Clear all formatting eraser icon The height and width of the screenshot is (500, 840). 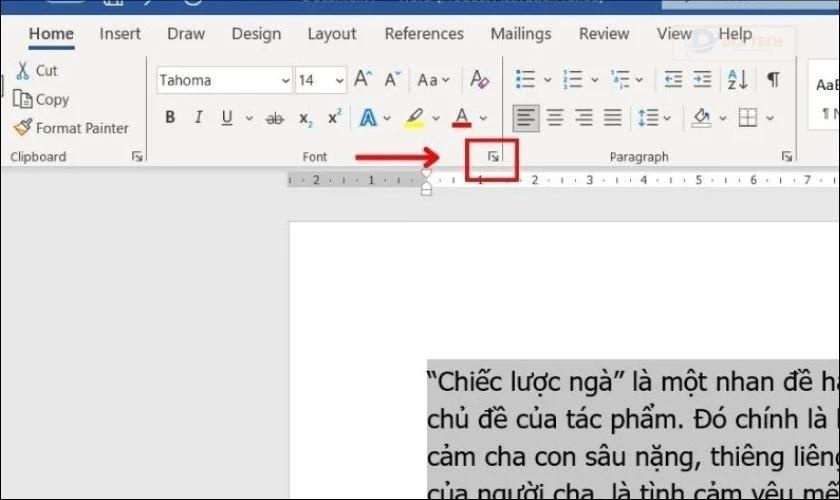tap(479, 79)
